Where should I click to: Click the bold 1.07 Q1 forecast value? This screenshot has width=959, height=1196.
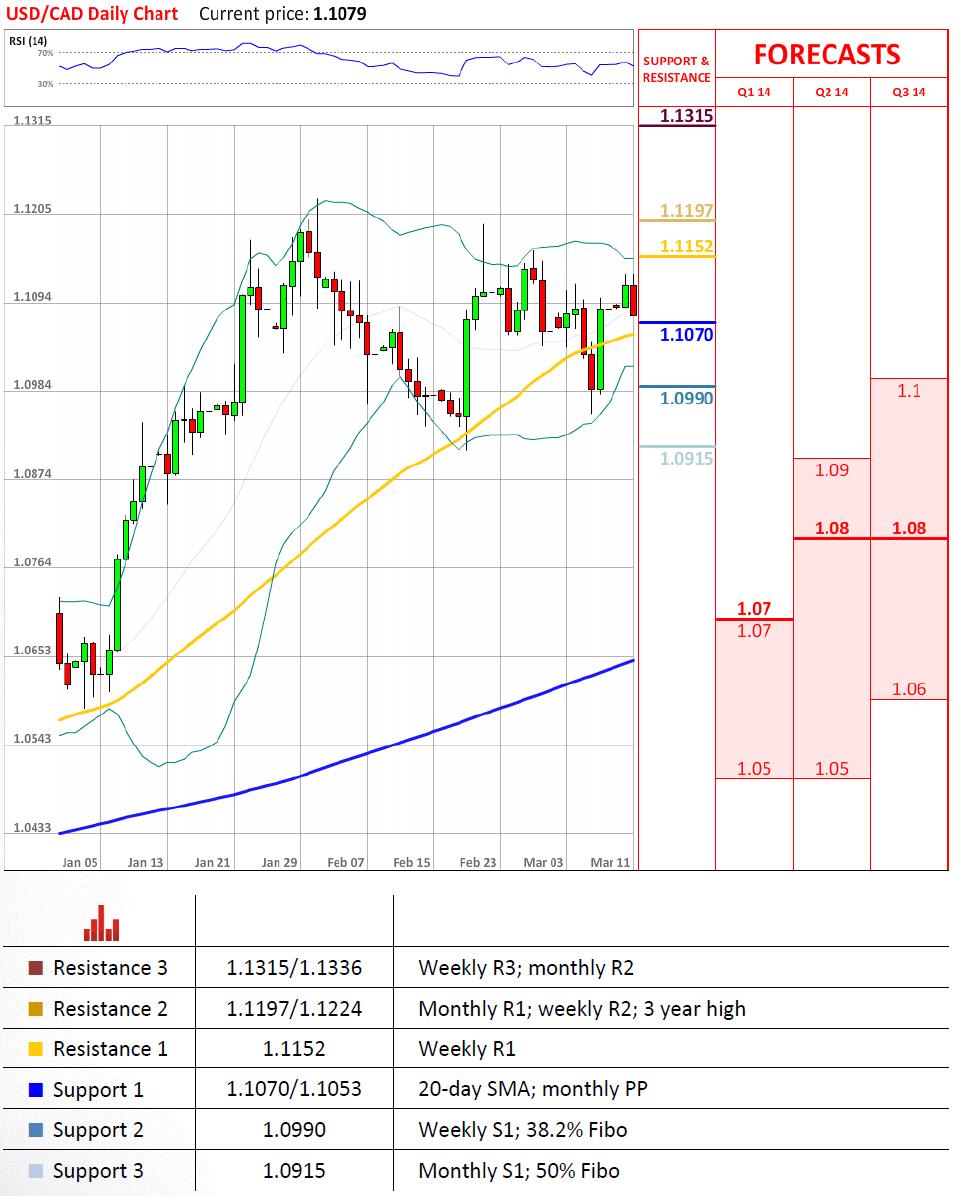(754, 608)
